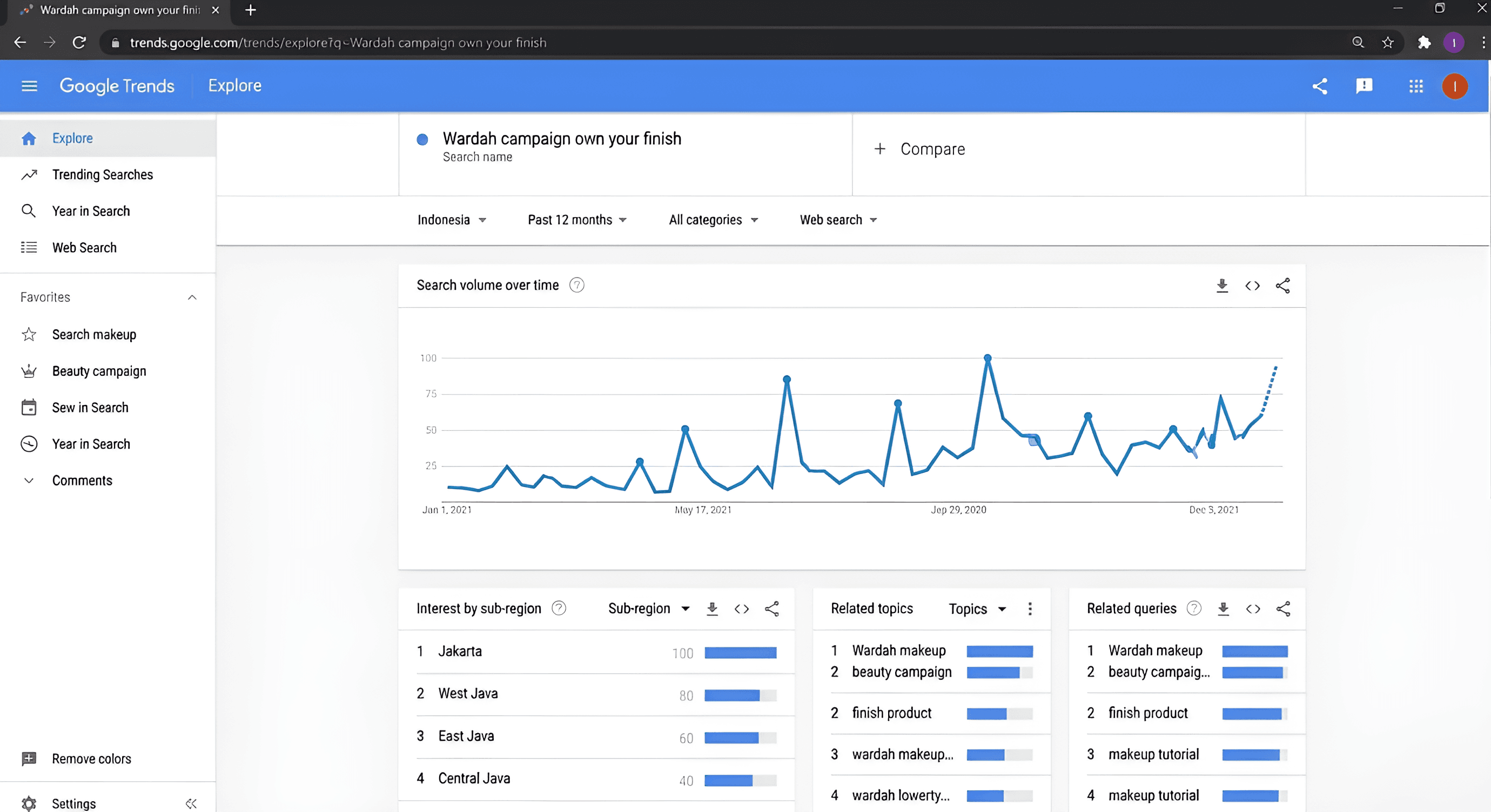Image resolution: width=1491 pixels, height=812 pixels.
Task: Open Settings in the sidebar
Action: click(73, 803)
